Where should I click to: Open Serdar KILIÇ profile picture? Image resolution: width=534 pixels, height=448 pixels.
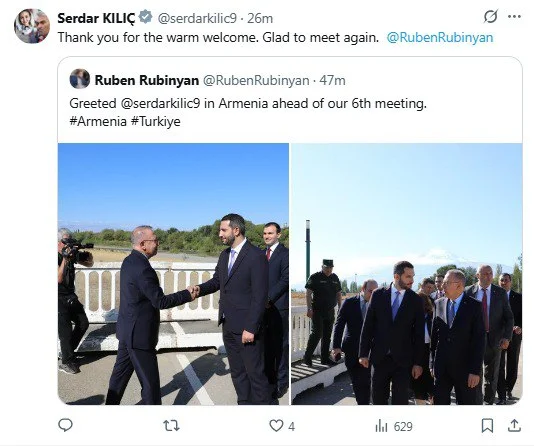point(32,26)
